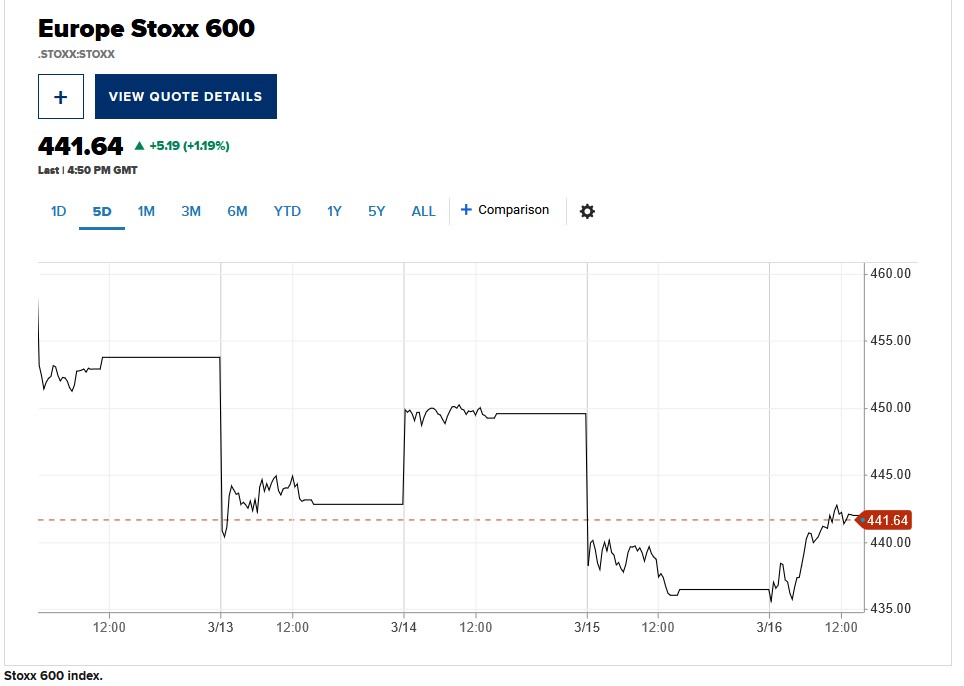Select the 5D time range tab
The width and height of the screenshot is (964, 686).
102,211
